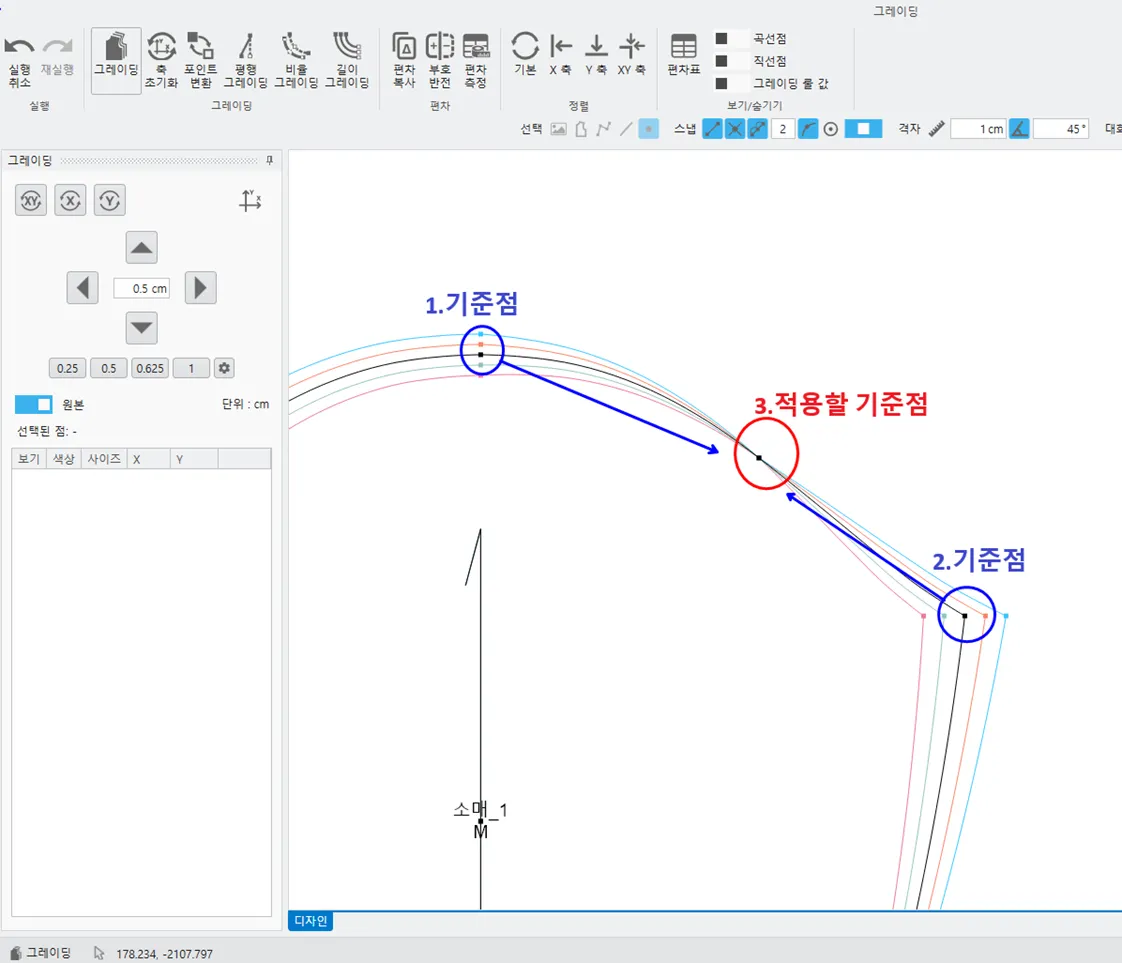The image size is (1122, 963).
Task: Switch off the 원본 toggle
Action: [33, 404]
